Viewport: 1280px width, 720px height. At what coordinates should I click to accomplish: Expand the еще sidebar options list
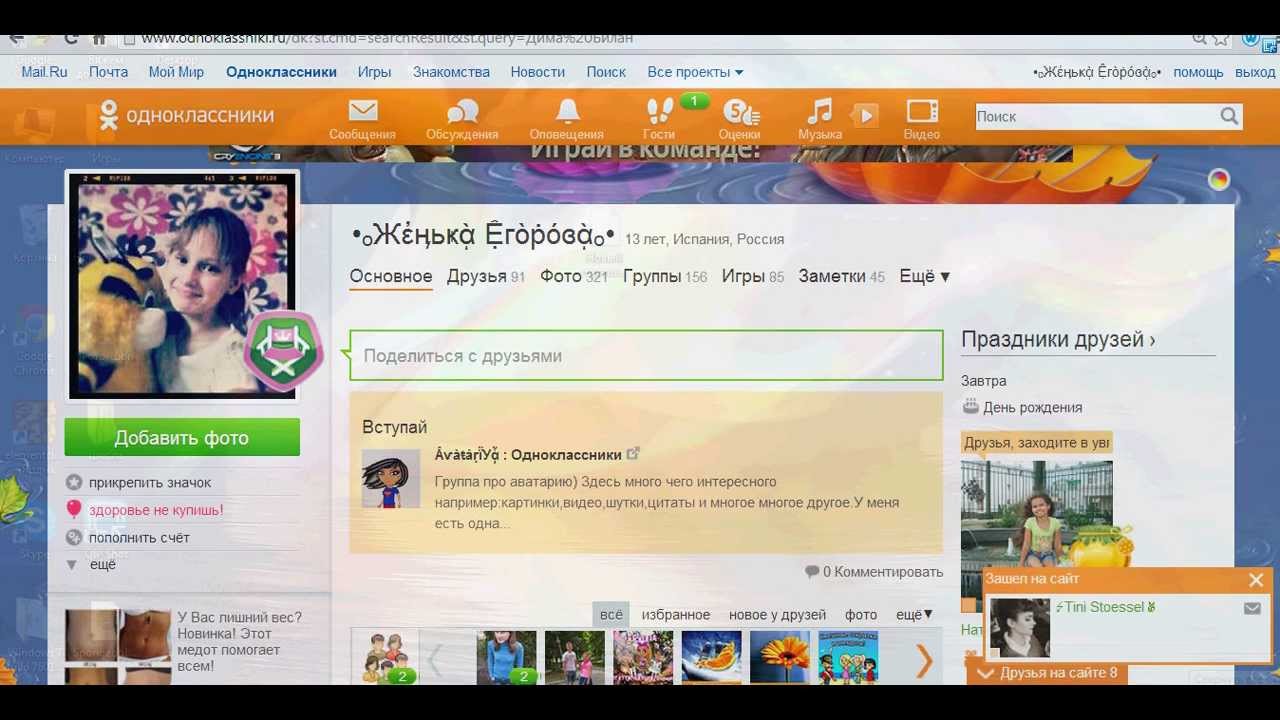click(91, 565)
